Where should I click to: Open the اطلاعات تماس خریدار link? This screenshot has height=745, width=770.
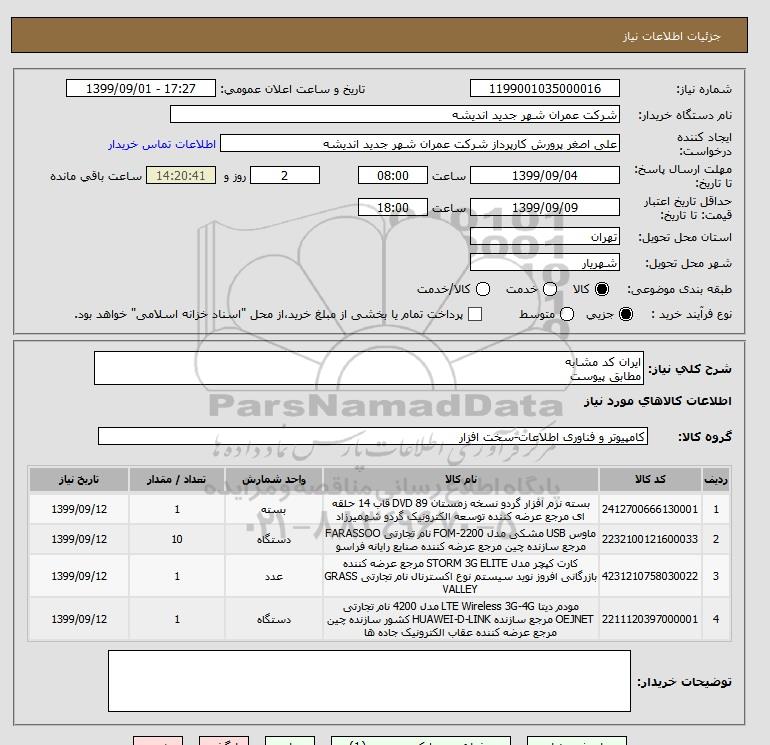pyautogui.click(x=162, y=144)
